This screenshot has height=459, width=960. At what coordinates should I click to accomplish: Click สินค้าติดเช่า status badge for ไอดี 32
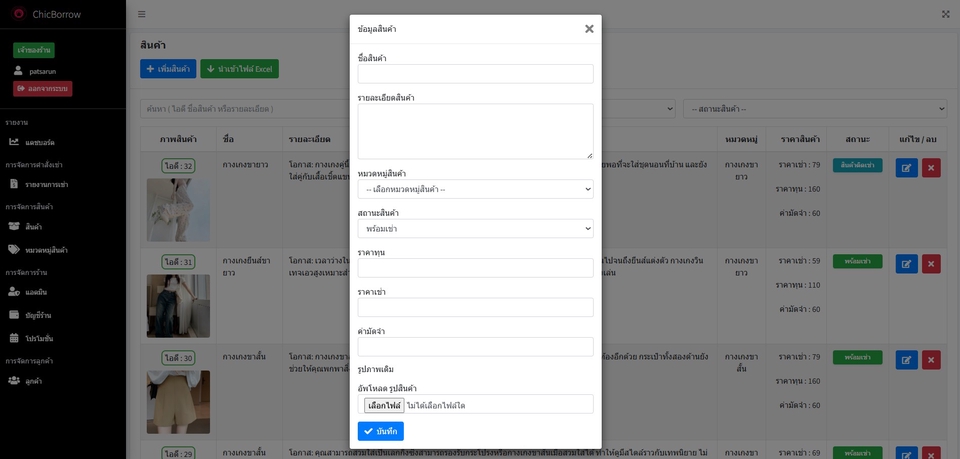tap(857, 165)
